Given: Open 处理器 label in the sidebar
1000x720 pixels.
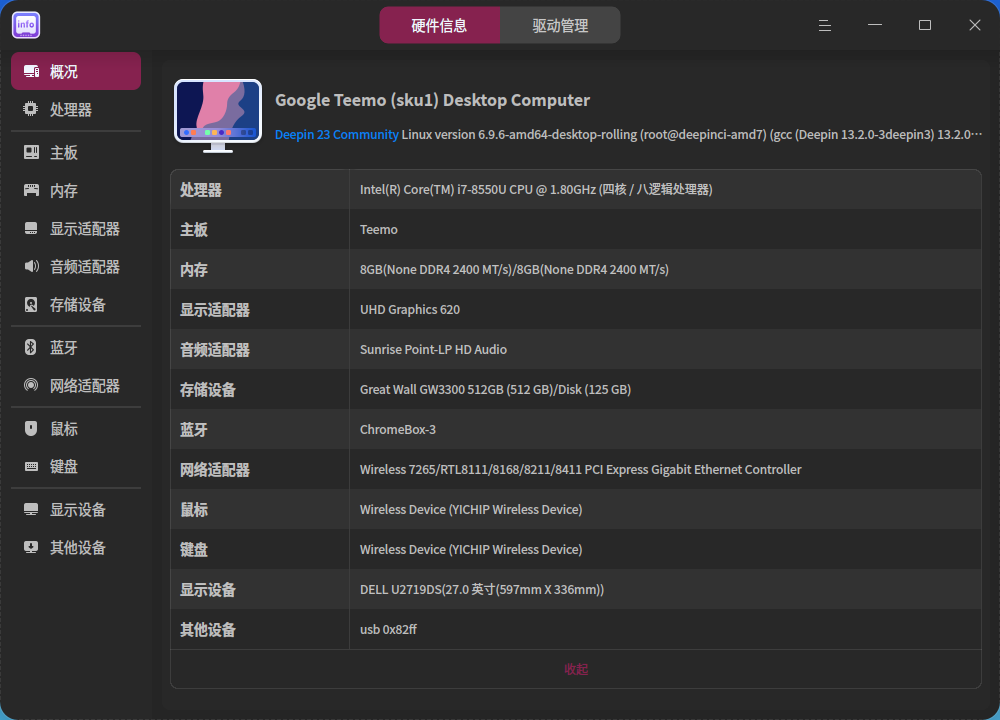Looking at the screenshot, I should 71,110.
